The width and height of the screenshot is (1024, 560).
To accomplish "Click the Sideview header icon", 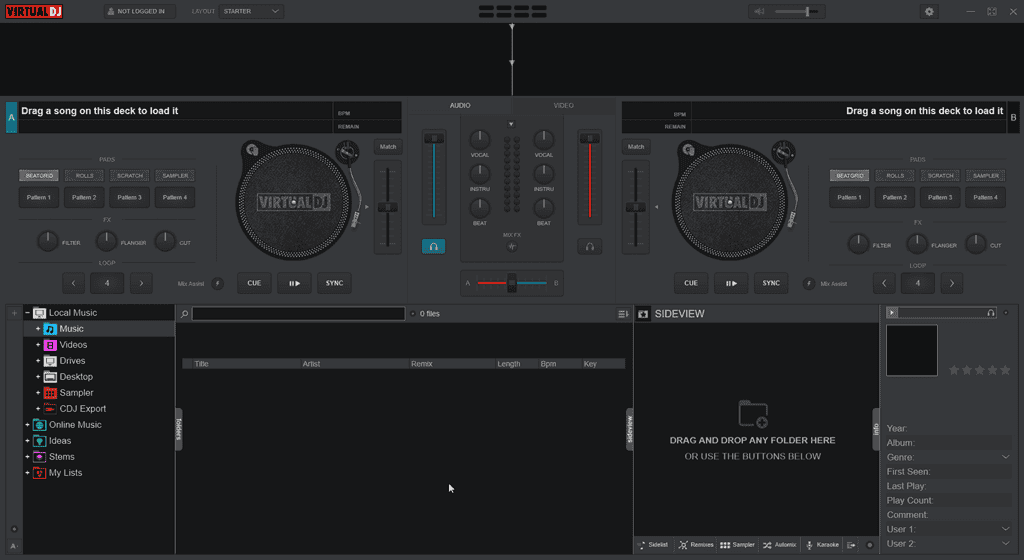I will [x=643, y=314].
